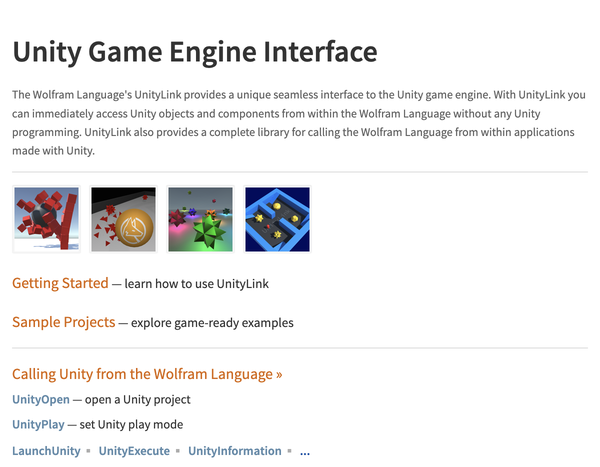Image resolution: width=600 pixels, height=467 pixels.
Task: Open the blue maze game thumbnail
Action: pyautogui.click(x=277, y=219)
